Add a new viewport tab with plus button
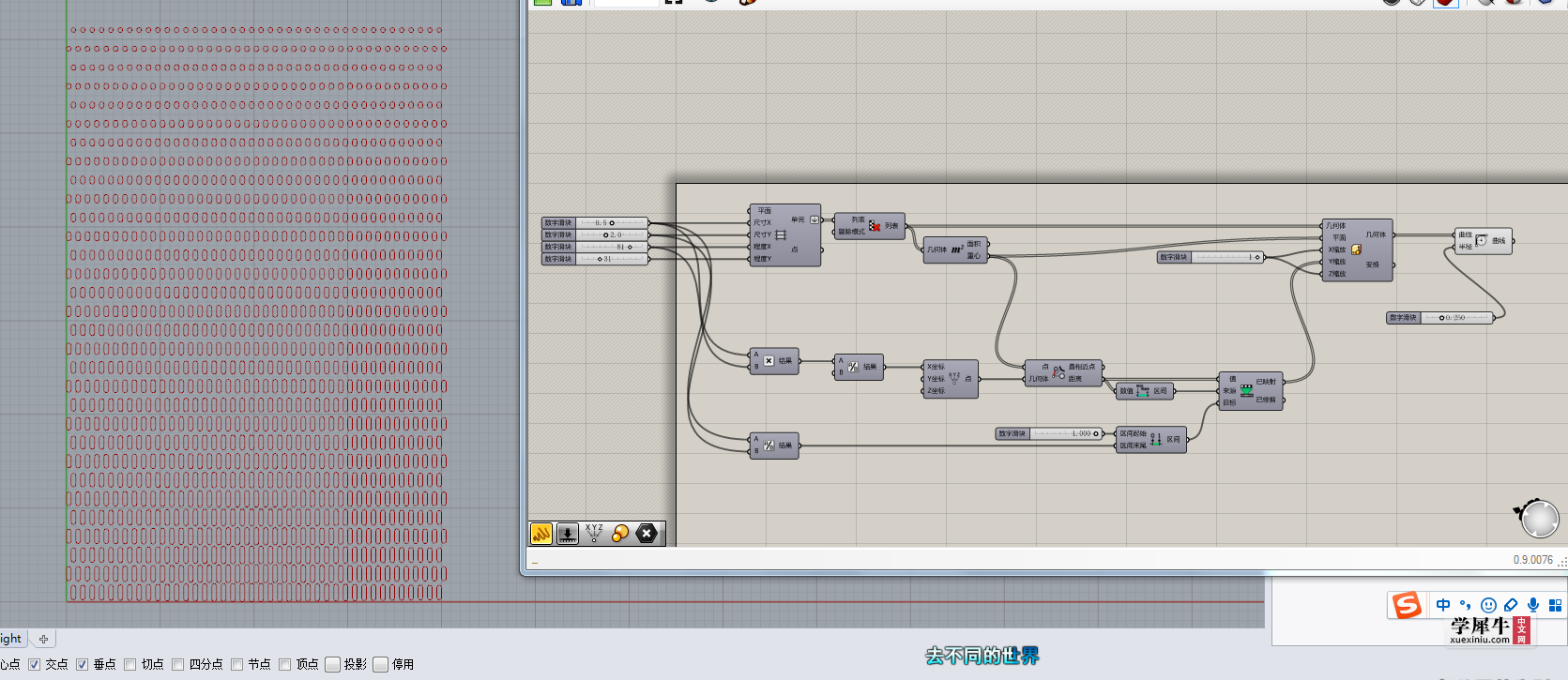 coord(43,639)
